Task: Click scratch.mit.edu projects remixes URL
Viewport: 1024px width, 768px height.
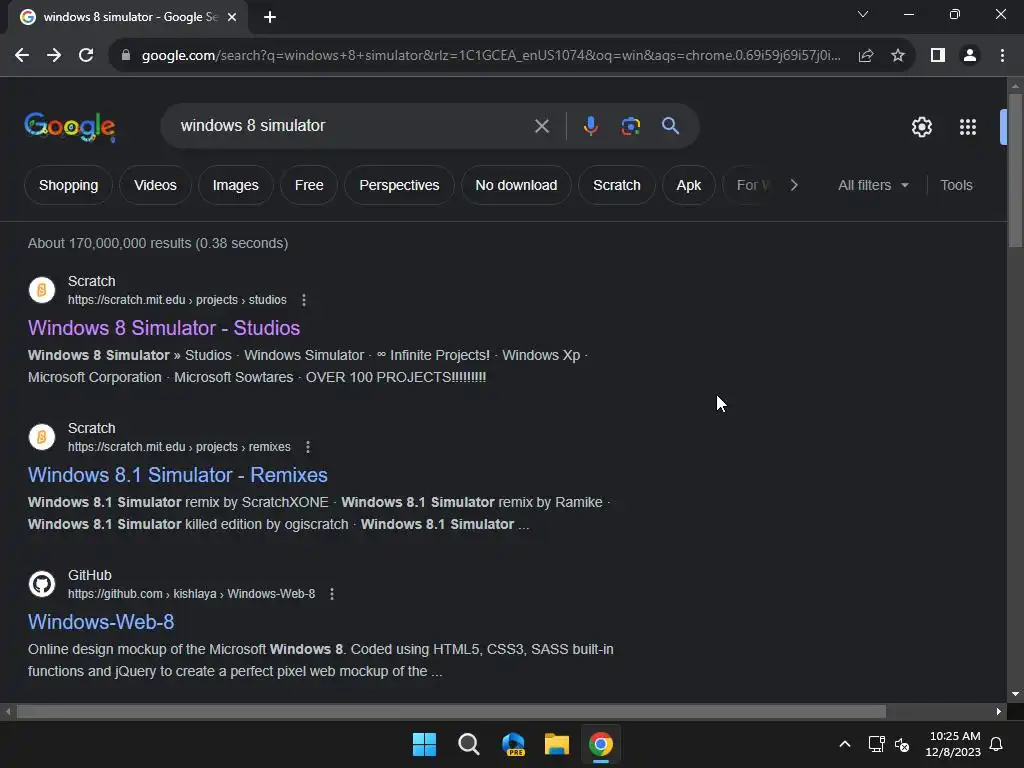Action: click(x=179, y=447)
